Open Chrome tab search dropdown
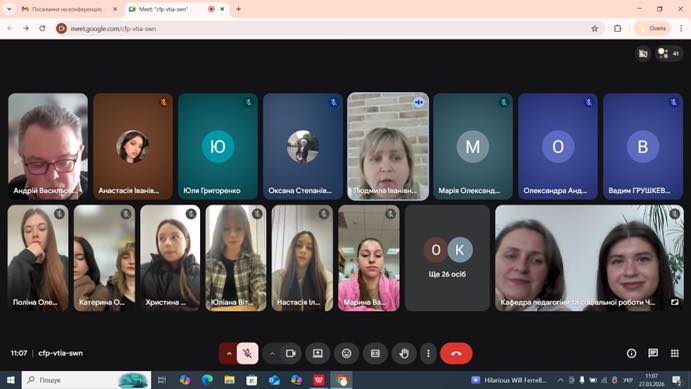The width and height of the screenshot is (691, 389). pyautogui.click(x=9, y=9)
